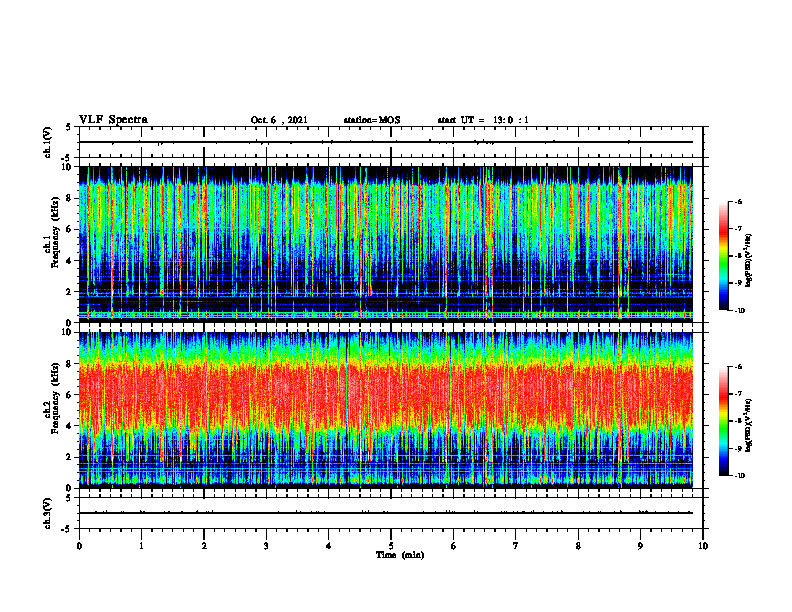Click the upper color scale bar beside ch.1

point(723,256)
